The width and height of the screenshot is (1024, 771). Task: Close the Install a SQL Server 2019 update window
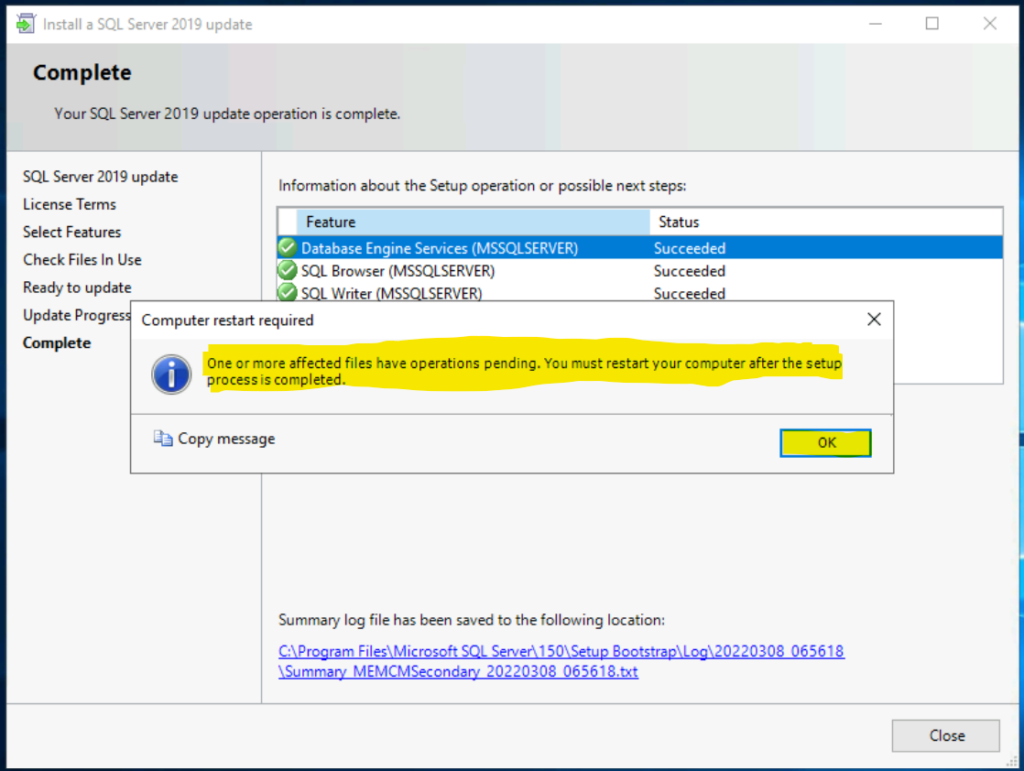tap(989, 24)
